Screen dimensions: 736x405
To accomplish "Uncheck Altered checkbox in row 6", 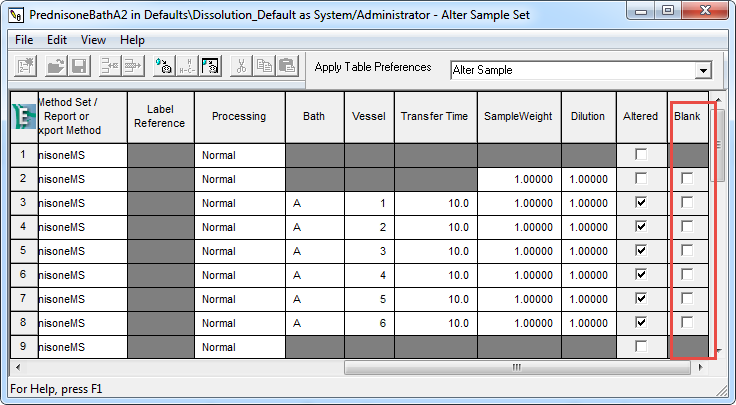I will click(x=641, y=274).
